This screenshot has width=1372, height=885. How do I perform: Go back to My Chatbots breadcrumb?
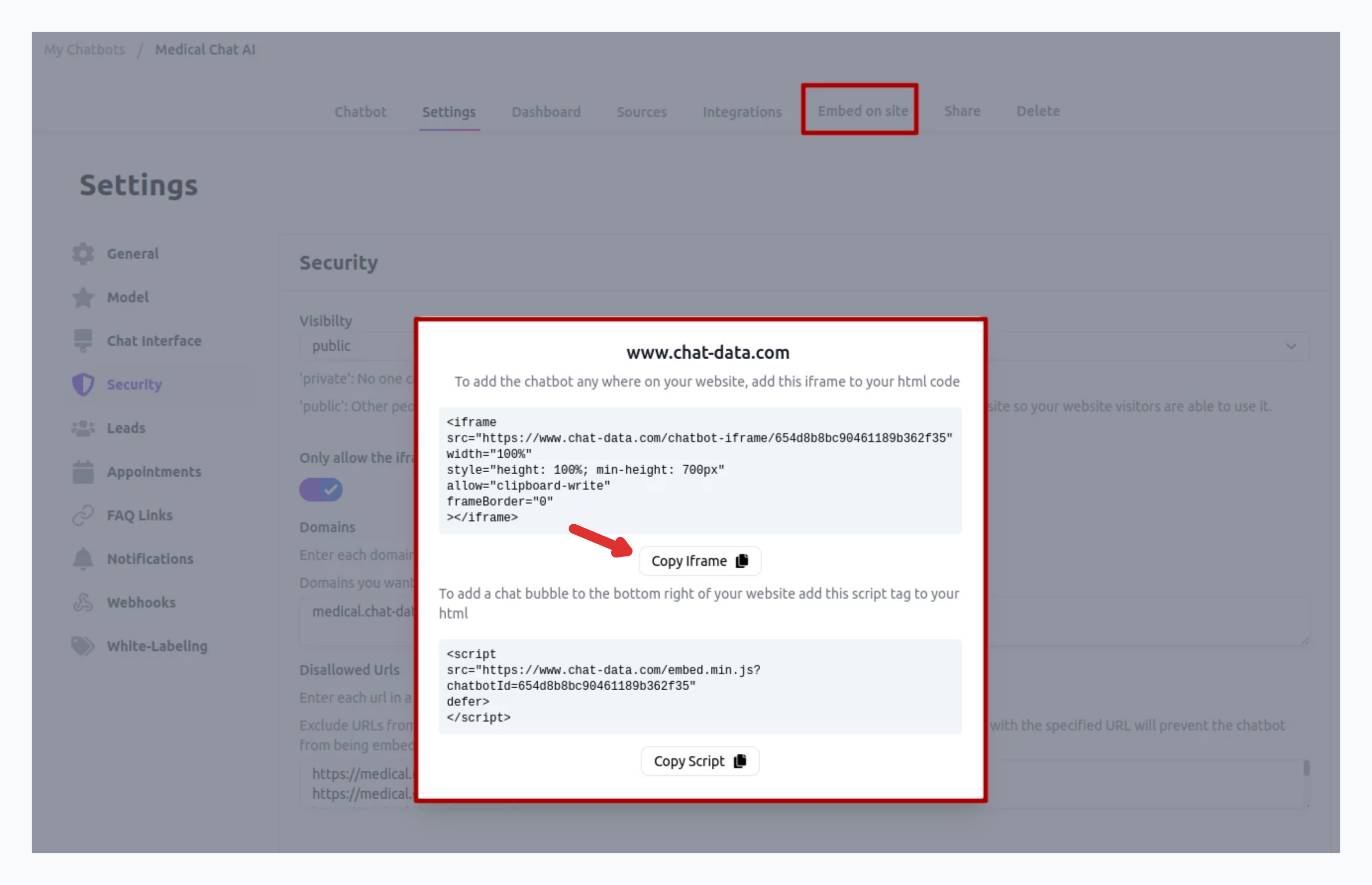84,50
